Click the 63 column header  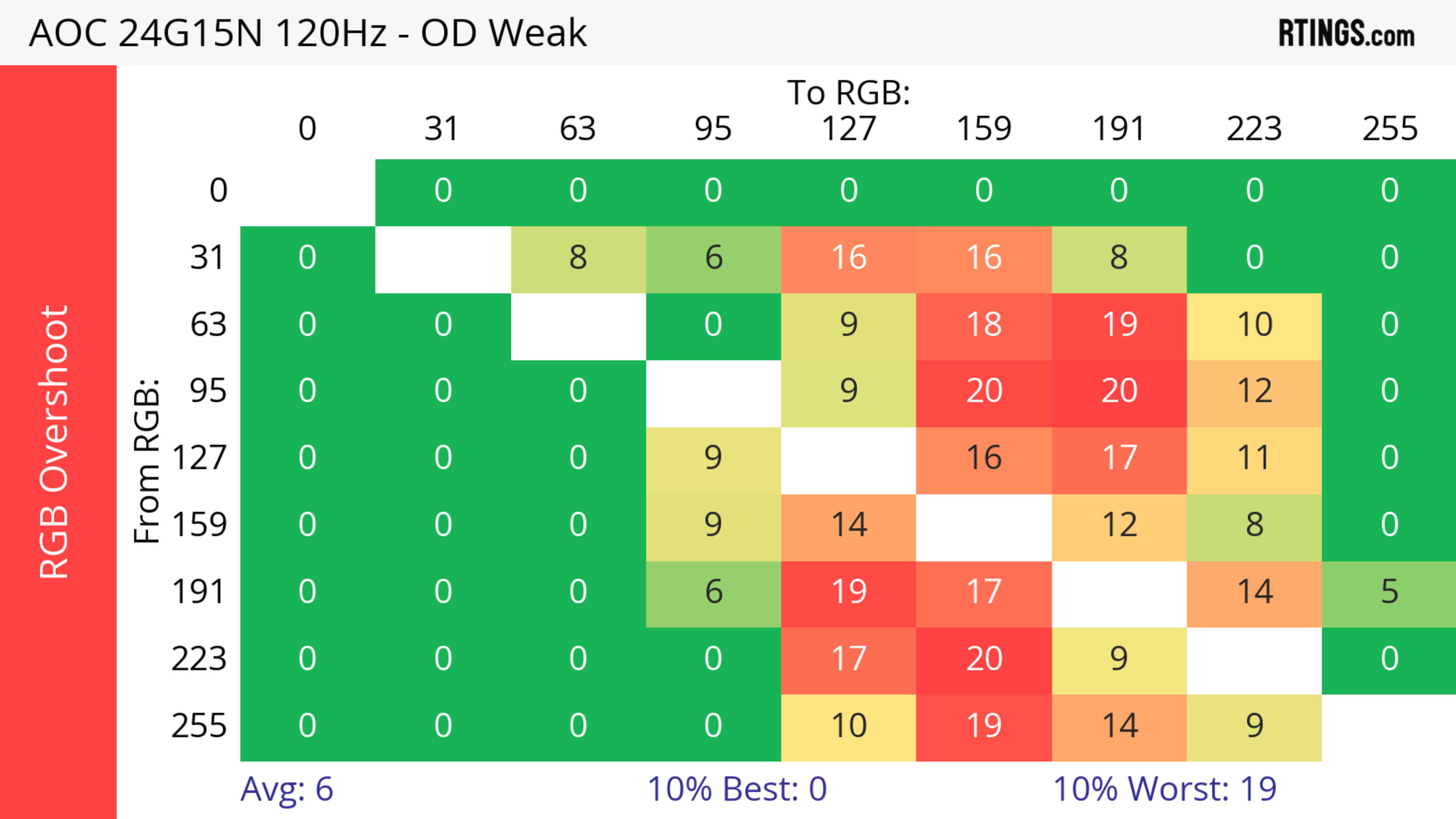tap(577, 129)
